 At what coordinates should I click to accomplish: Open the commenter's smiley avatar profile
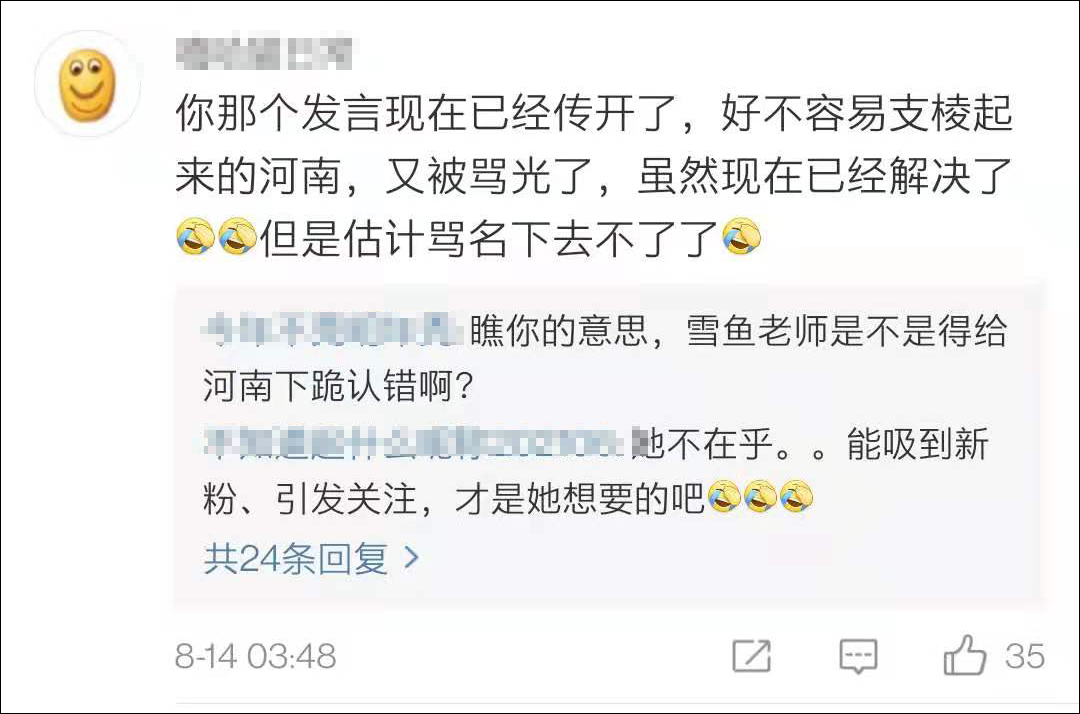tap(87, 84)
